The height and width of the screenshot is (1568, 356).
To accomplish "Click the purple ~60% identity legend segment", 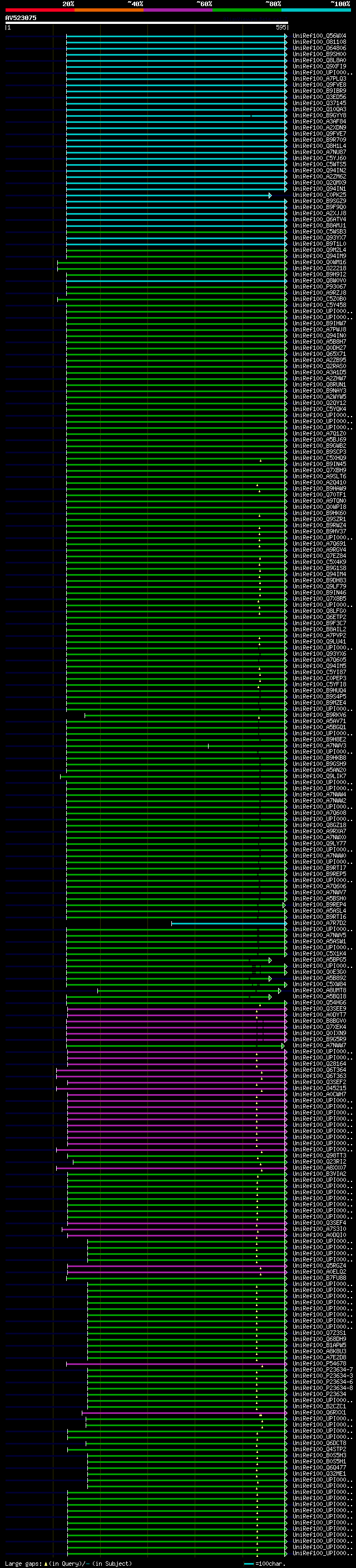I will (179, 10).
